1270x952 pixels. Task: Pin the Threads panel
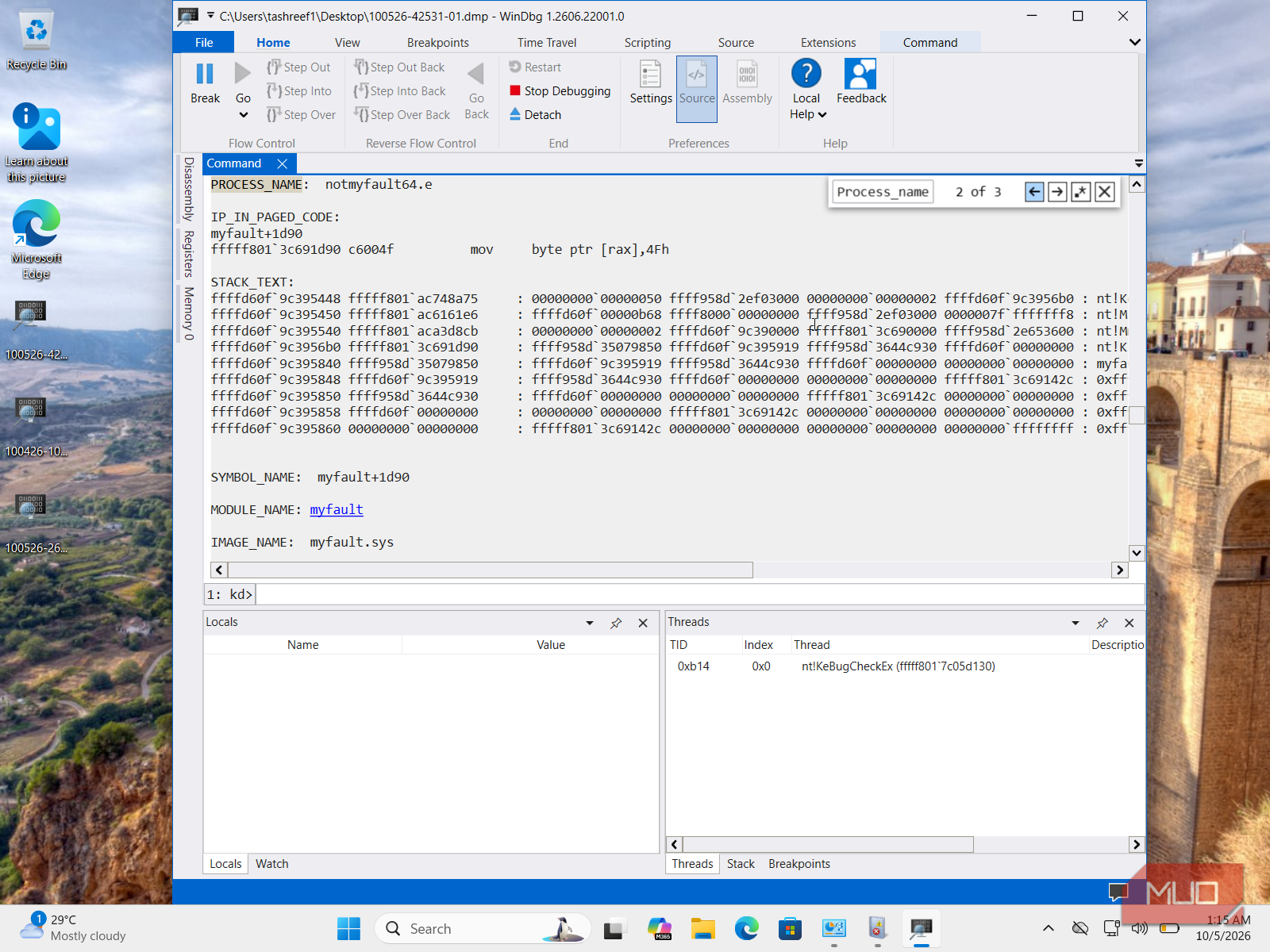(1103, 623)
